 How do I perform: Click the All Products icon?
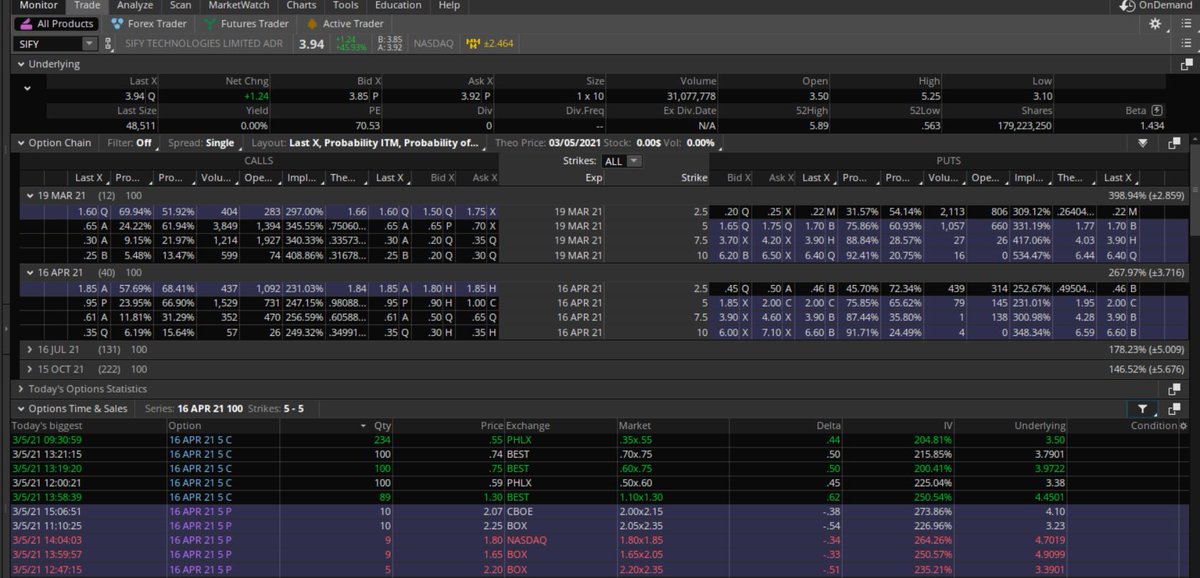25,24
